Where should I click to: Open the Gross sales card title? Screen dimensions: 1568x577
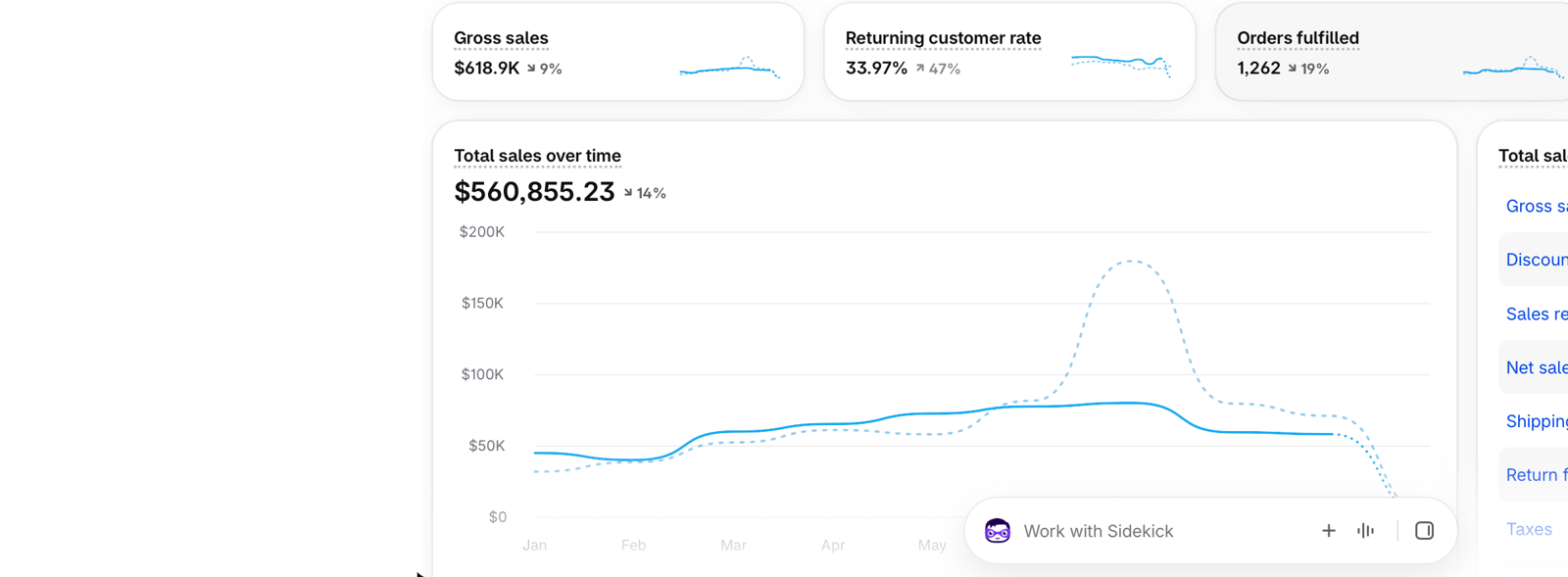501,38
